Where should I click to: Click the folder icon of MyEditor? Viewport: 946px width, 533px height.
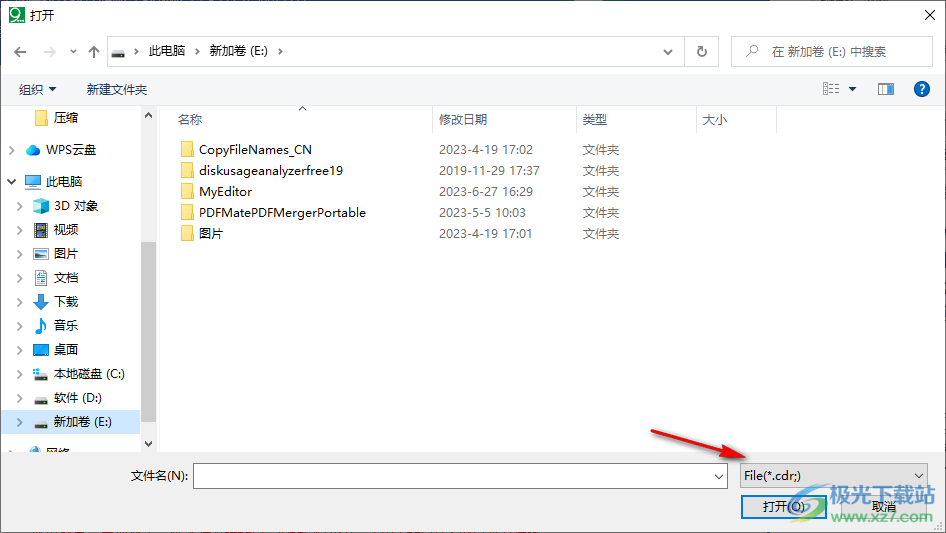click(187, 192)
